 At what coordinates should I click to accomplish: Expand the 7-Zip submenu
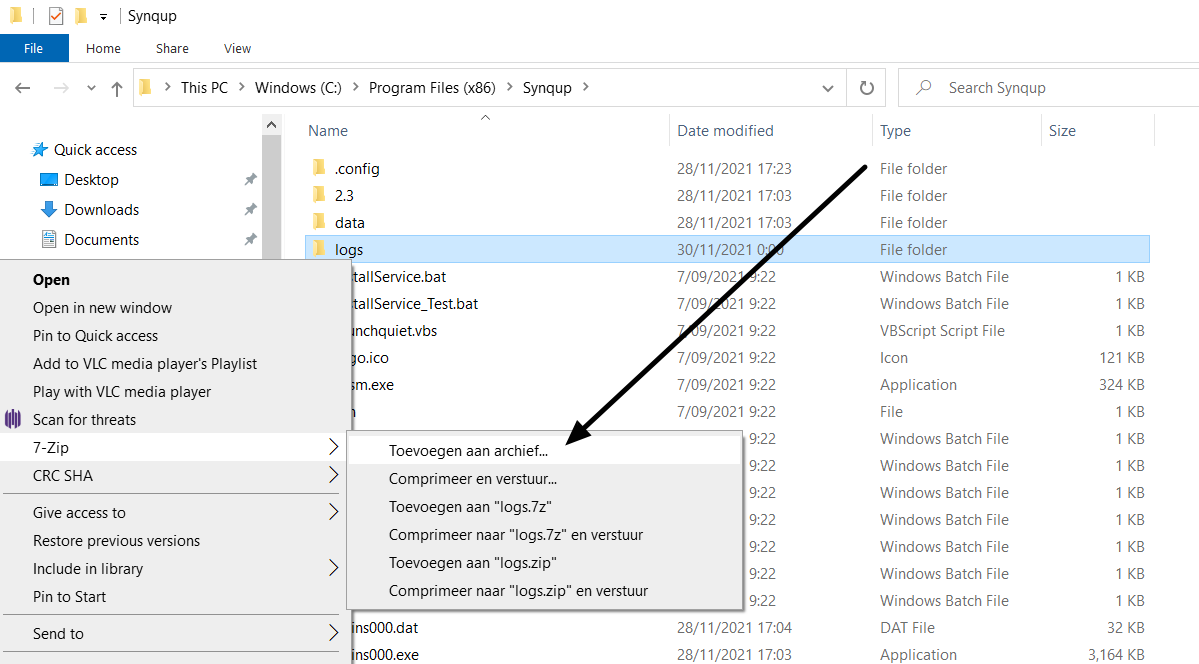coord(174,448)
